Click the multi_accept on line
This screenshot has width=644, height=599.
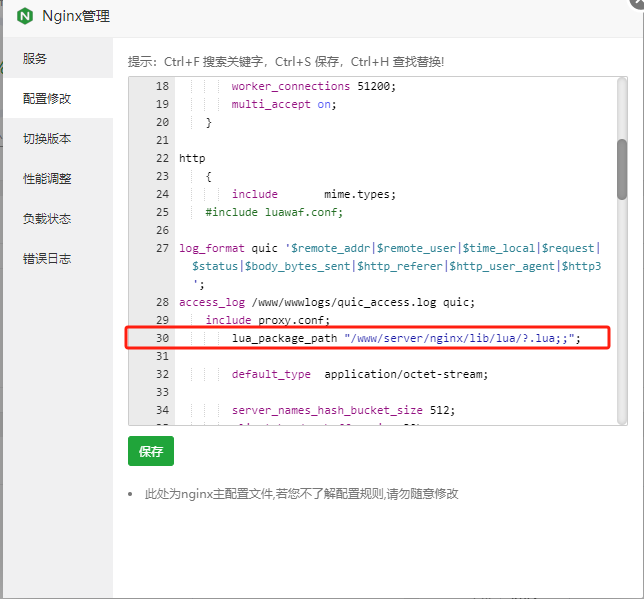coord(284,104)
